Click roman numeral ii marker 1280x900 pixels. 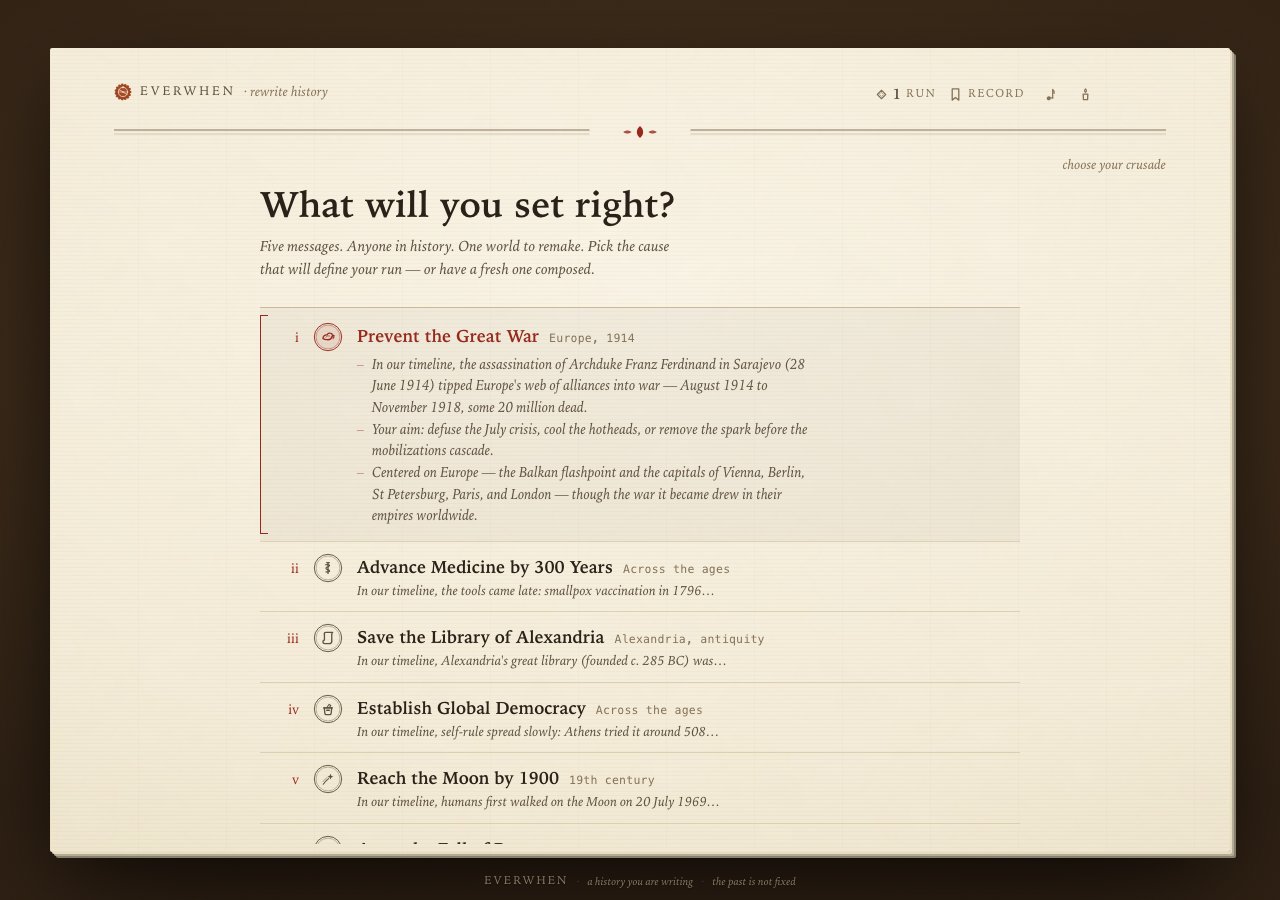(x=295, y=569)
